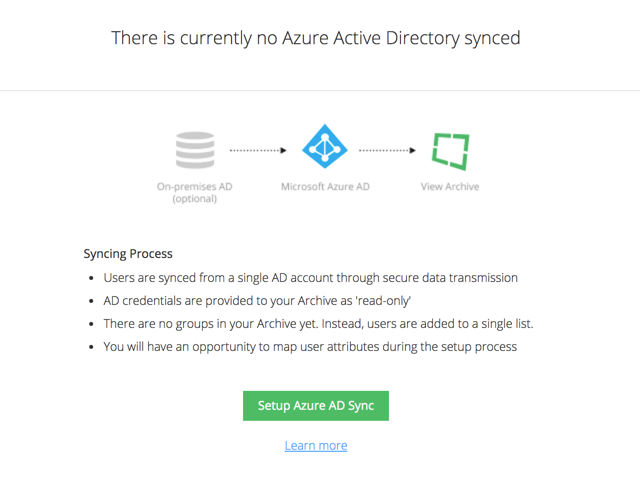Click the horizontal divider under the title
640x480 pixels.
pyautogui.click(x=320, y=90)
